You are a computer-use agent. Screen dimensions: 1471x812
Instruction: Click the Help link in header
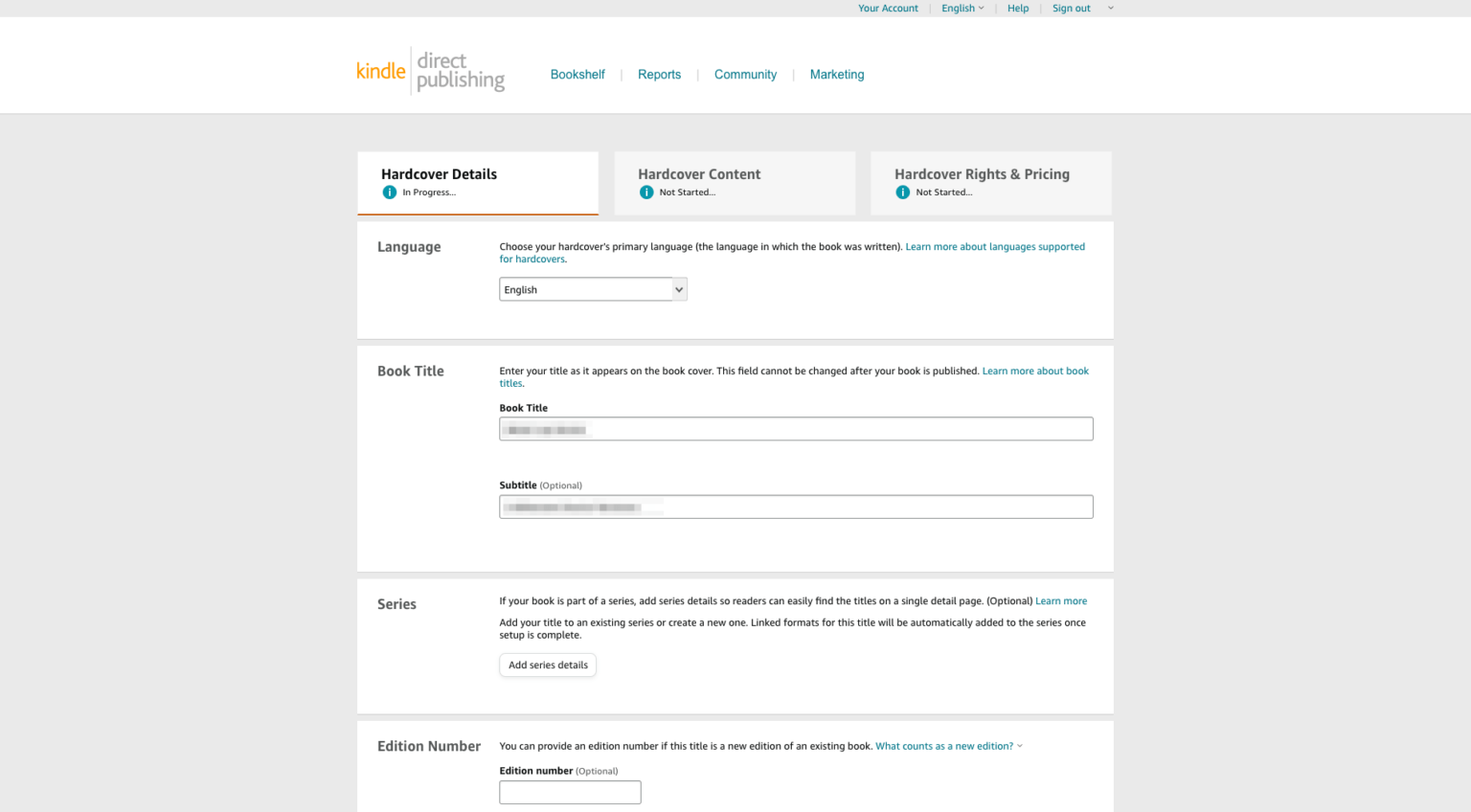[1018, 9]
